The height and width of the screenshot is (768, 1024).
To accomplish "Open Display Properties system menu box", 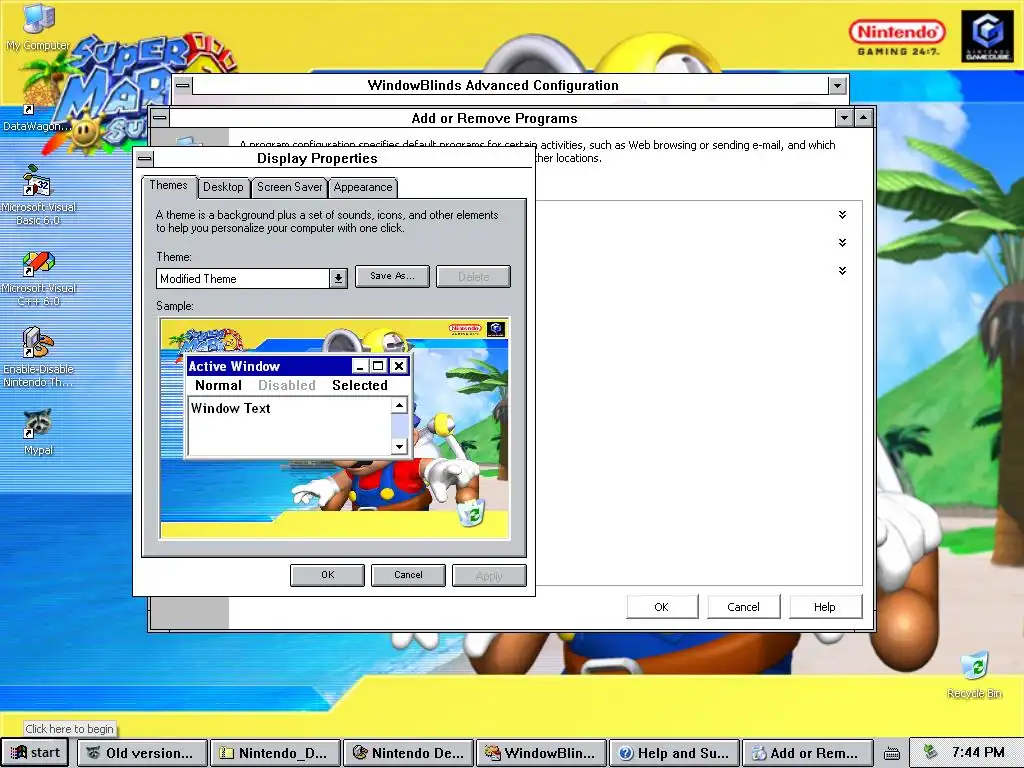I will click(x=145, y=158).
